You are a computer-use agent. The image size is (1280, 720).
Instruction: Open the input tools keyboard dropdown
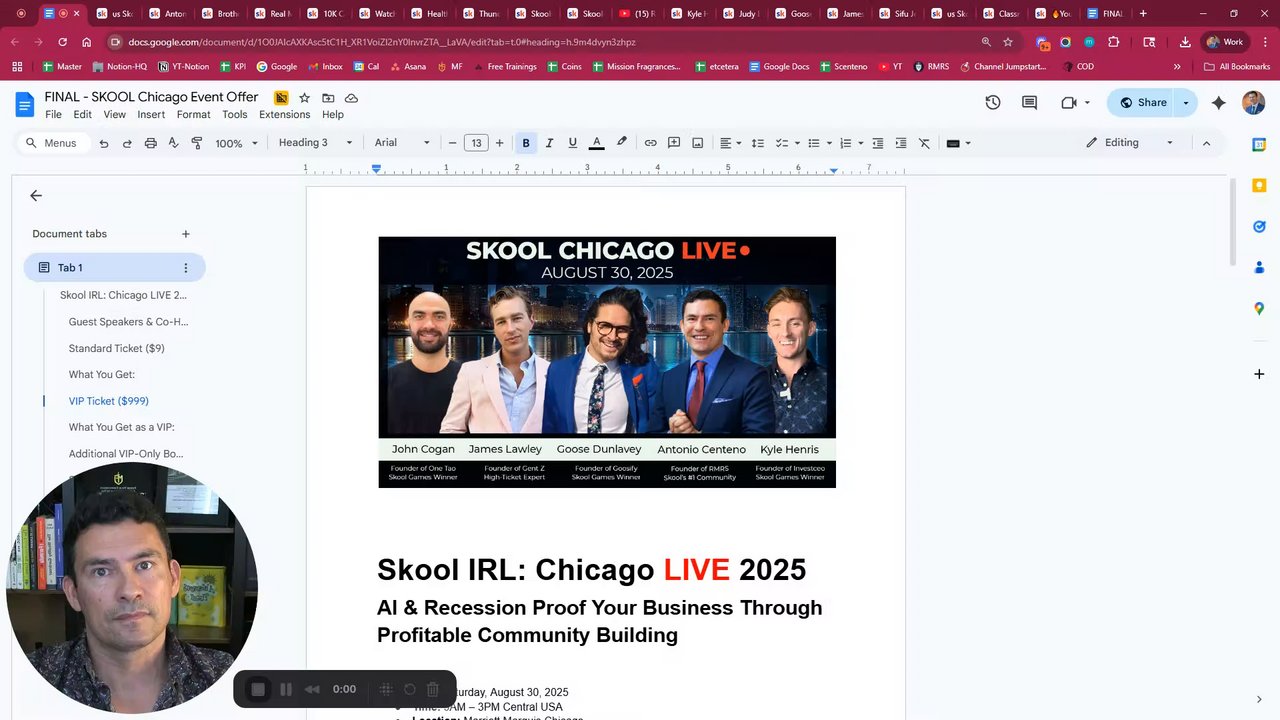[959, 143]
